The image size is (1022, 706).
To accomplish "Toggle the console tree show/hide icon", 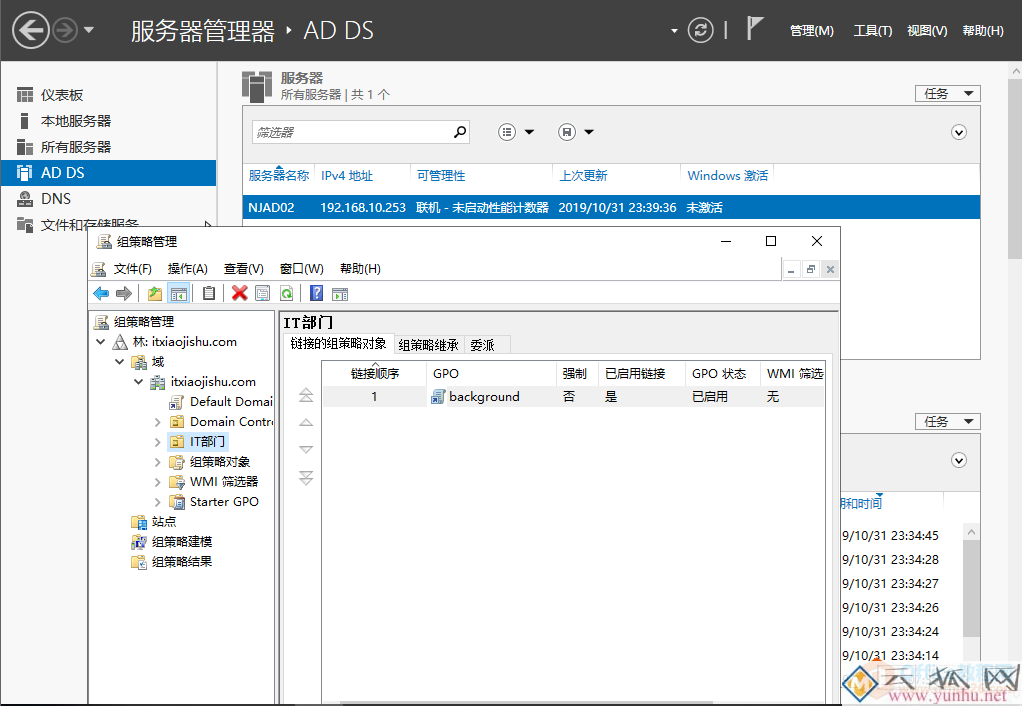I will point(179,292).
